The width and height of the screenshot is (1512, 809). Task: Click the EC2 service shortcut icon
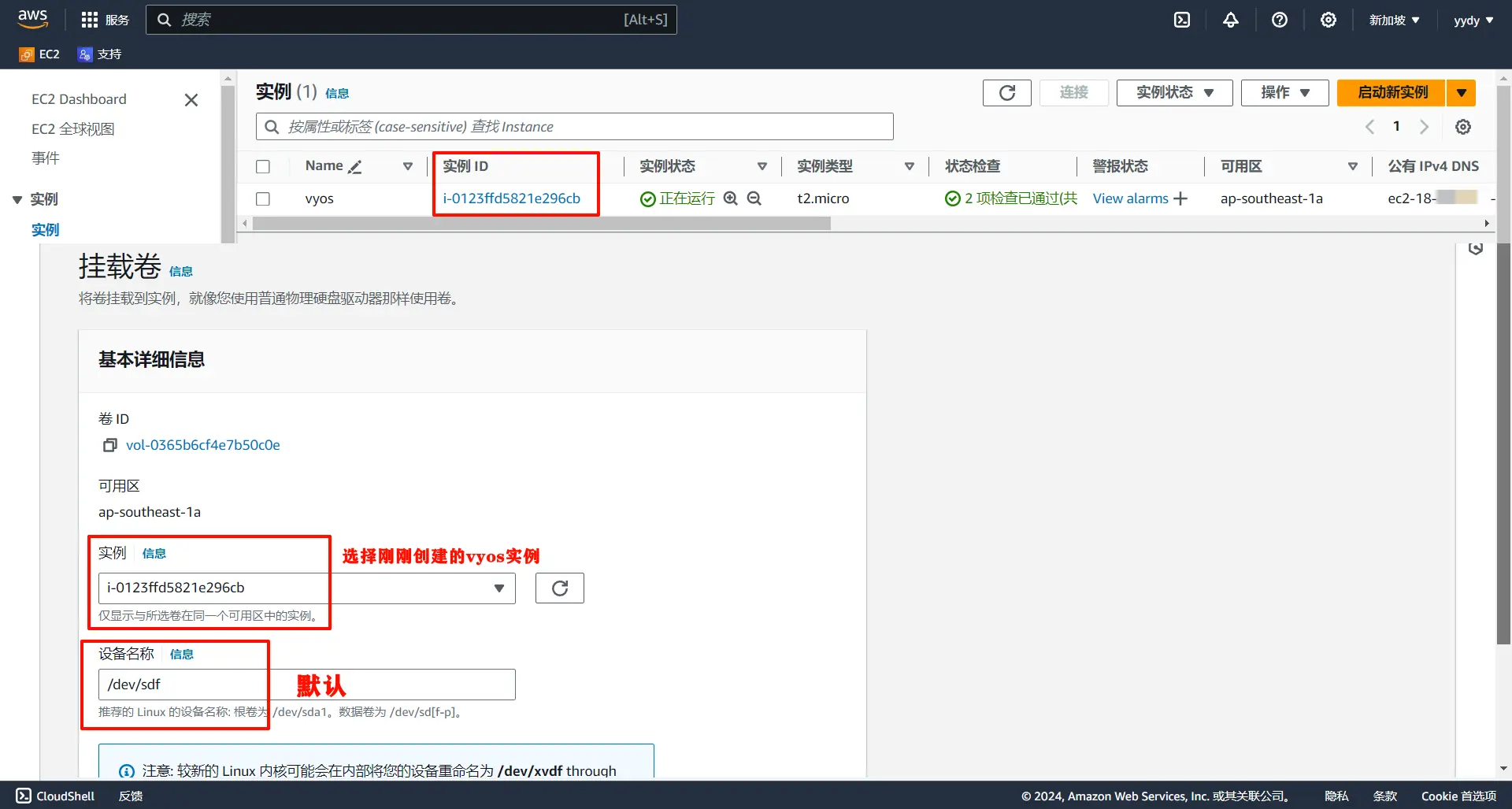[27, 54]
